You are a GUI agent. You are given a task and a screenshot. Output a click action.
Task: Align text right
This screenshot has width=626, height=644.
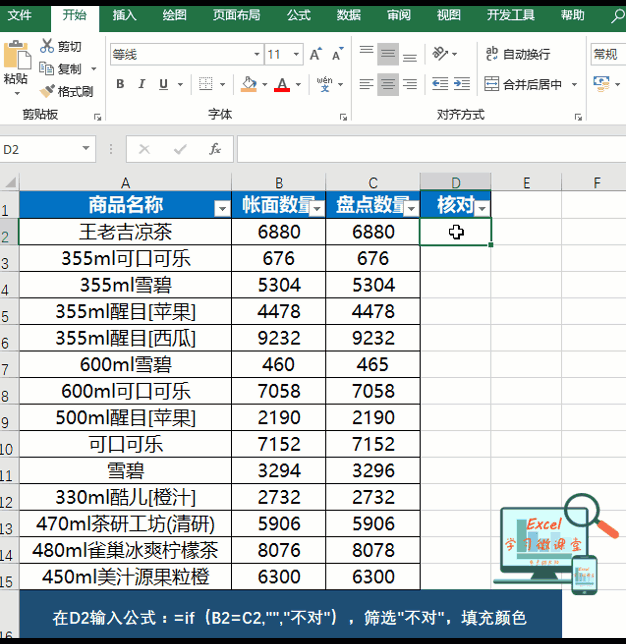pyautogui.click(x=410, y=84)
